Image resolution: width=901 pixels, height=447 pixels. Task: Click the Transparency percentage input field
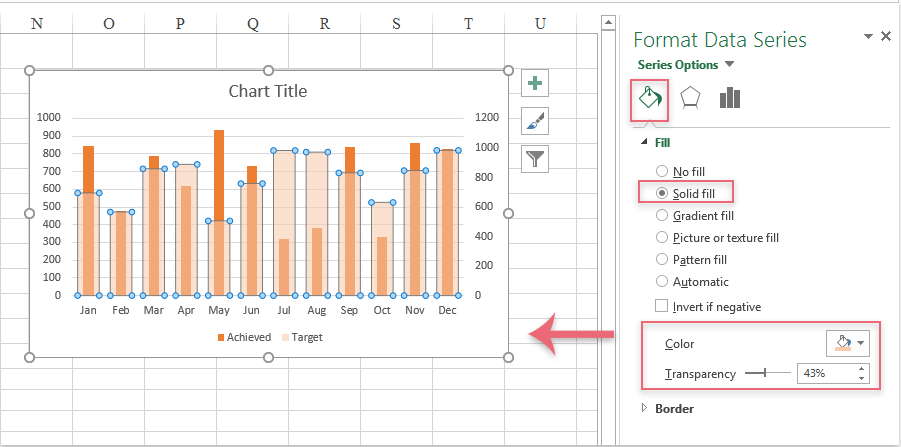825,373
